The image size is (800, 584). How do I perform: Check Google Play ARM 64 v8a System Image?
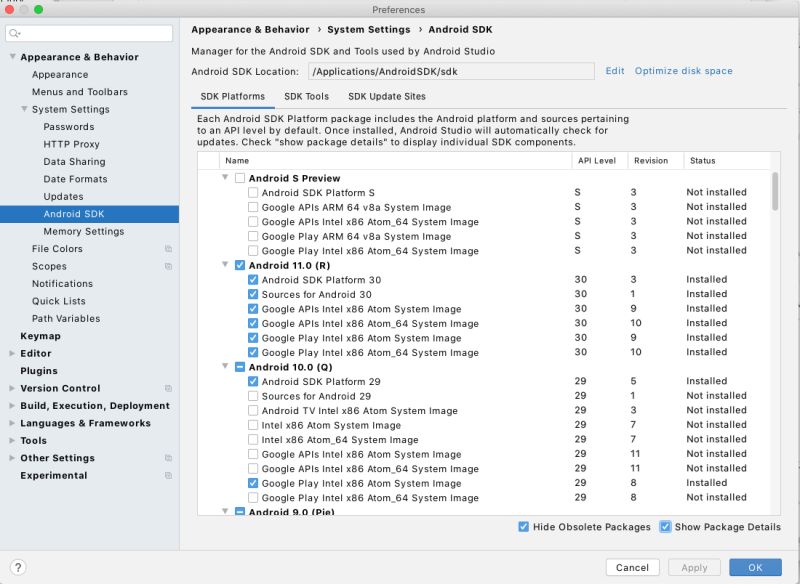click(x=253, y=236)
